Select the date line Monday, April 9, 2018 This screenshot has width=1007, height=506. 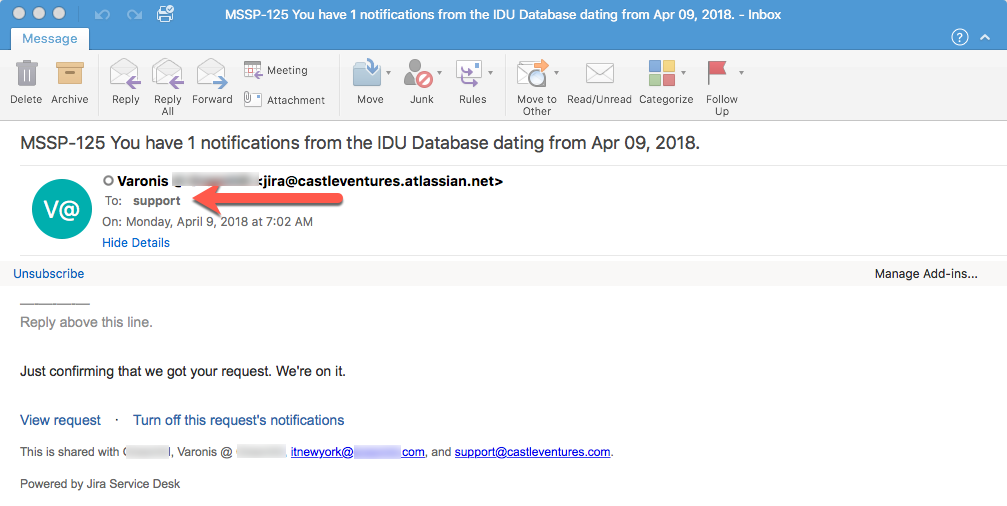pos(207,222)
